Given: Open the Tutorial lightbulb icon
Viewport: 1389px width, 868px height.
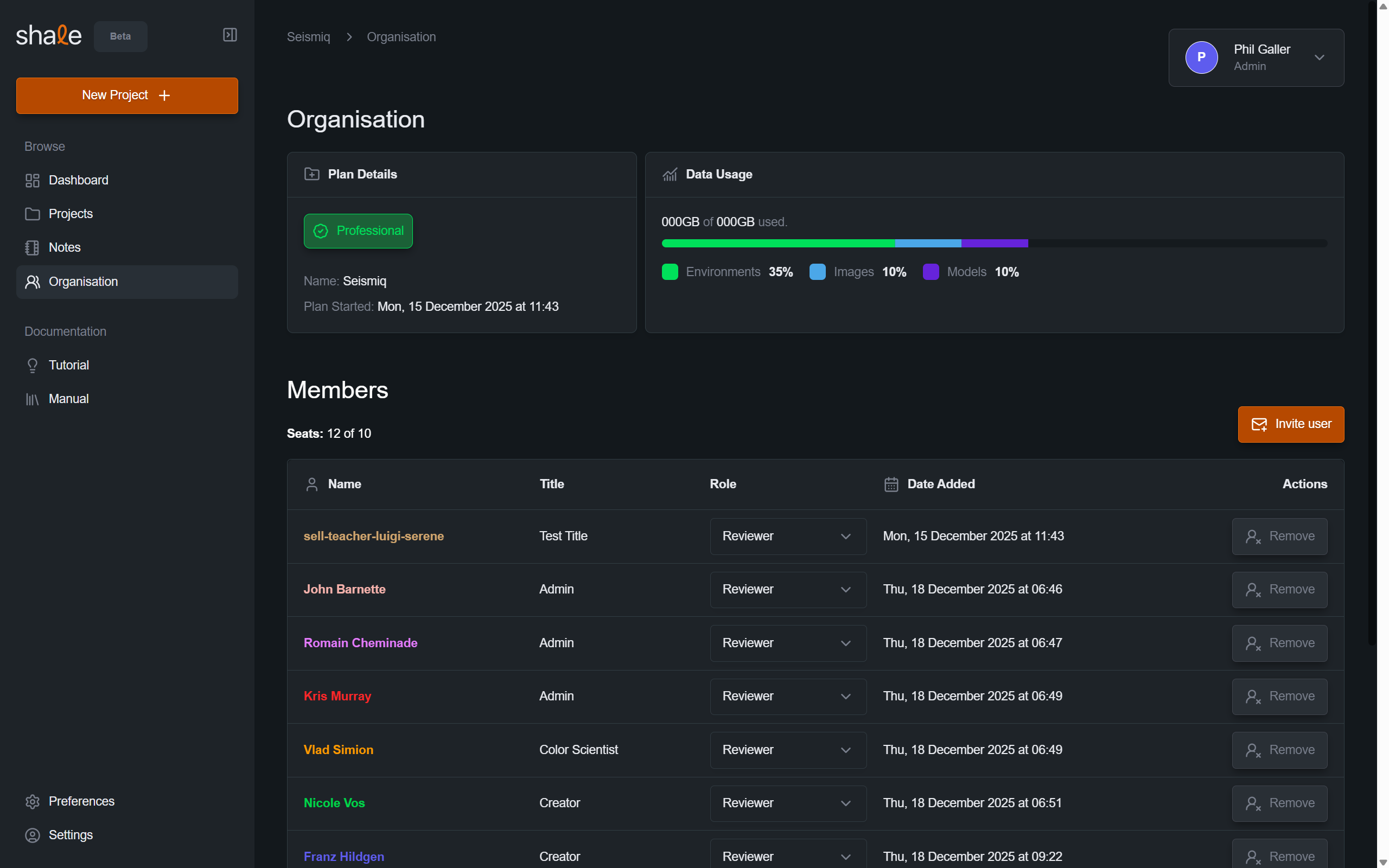Looking at the screenshot, I should click(x=33, y=365).
